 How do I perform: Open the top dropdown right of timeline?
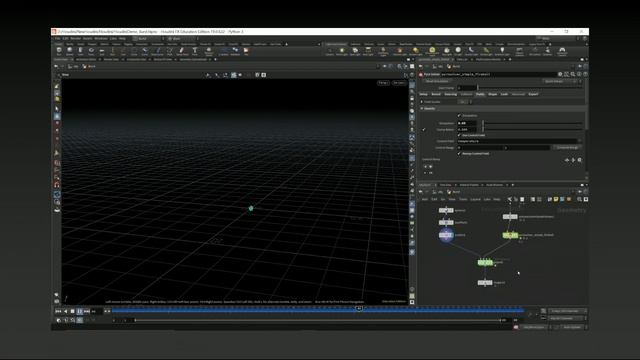point(568,311)
